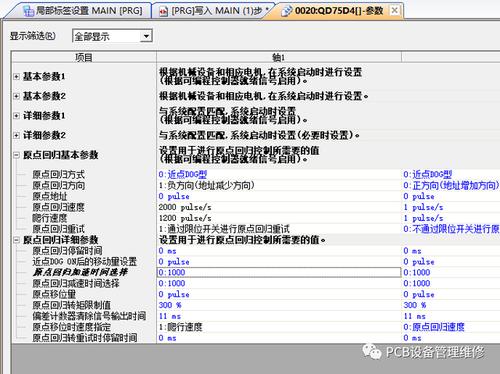Click axis 1 value 1200 pulse/s
Screen dimensions: 500x374
click(185, 218)
